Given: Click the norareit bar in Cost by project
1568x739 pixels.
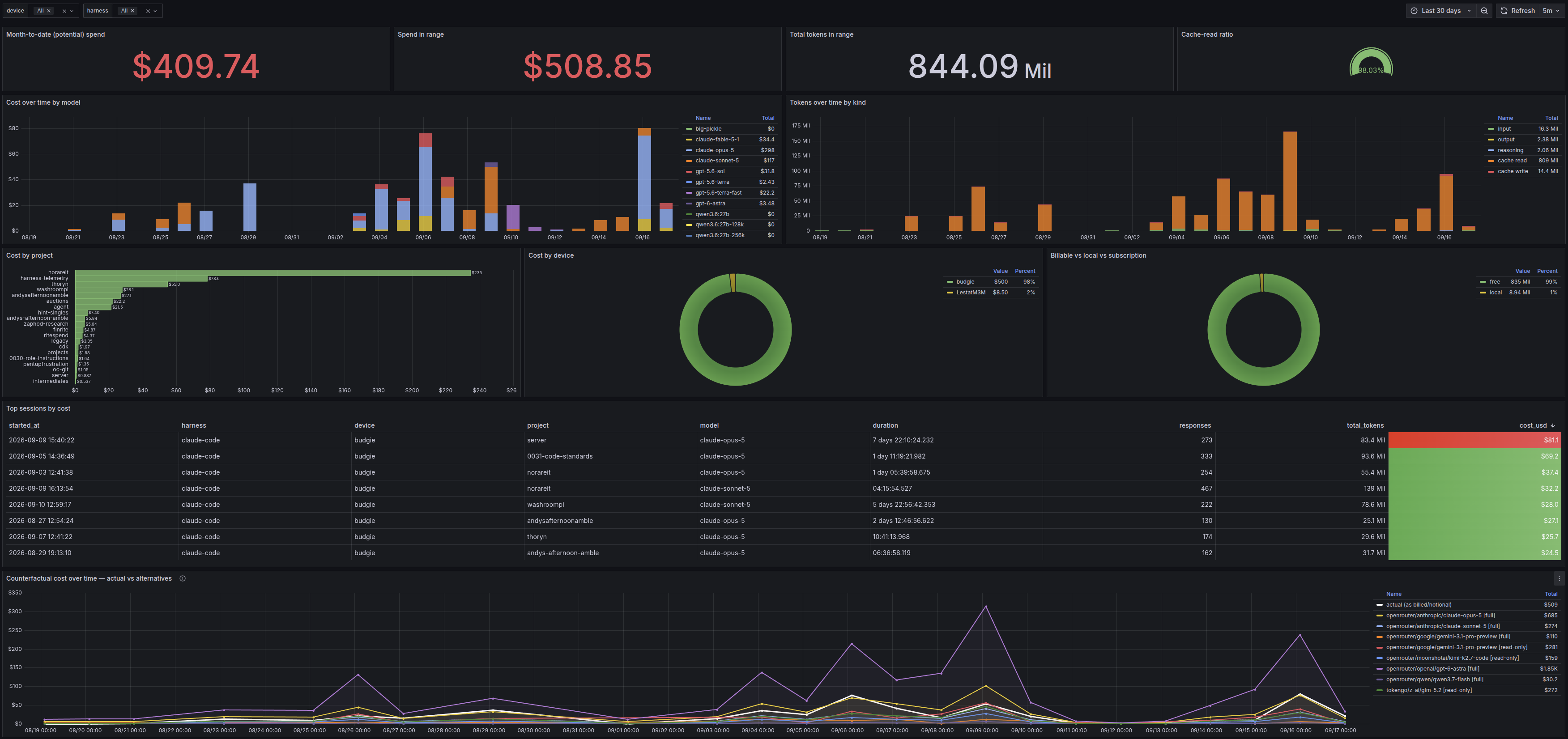Looking at the screenshot, I should click(x=273, y=273).
